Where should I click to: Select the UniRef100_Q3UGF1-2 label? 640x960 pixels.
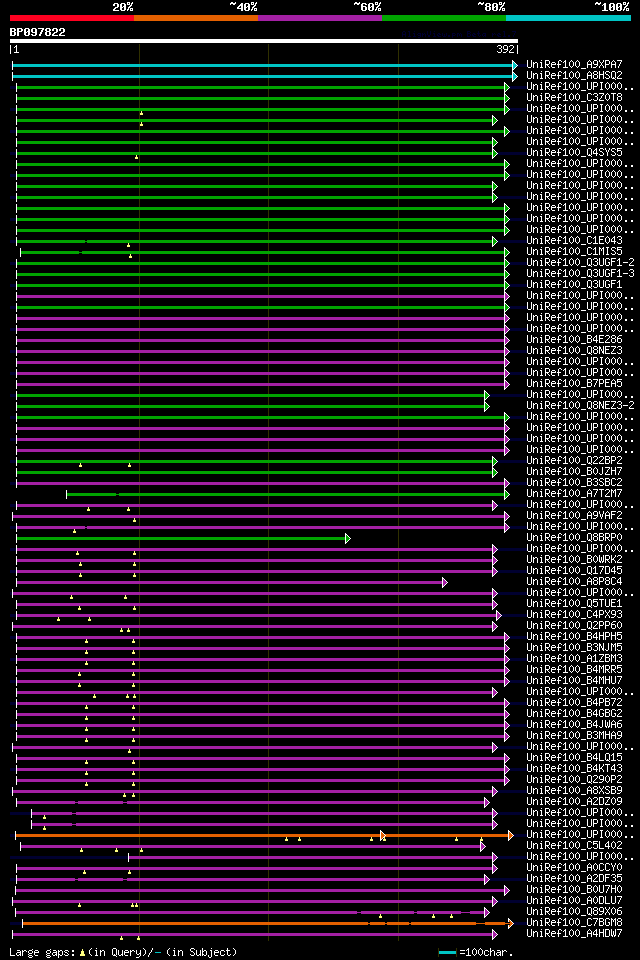580,263
